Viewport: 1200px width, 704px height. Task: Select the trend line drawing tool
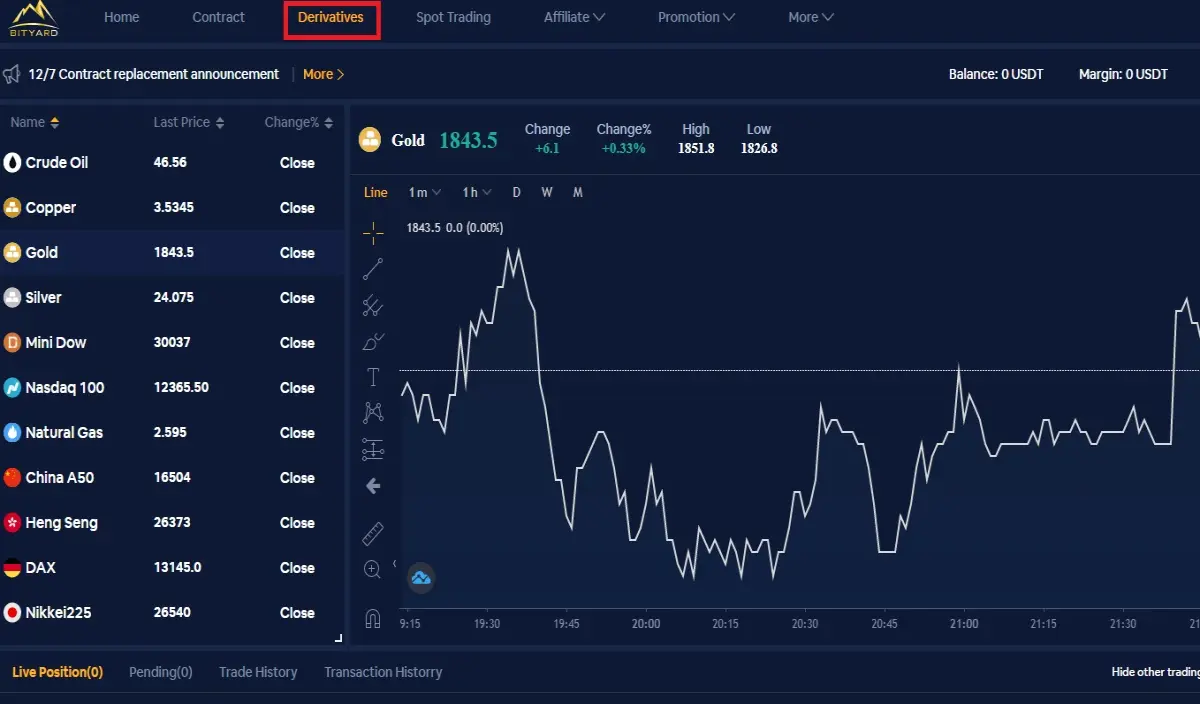point(373,269)
